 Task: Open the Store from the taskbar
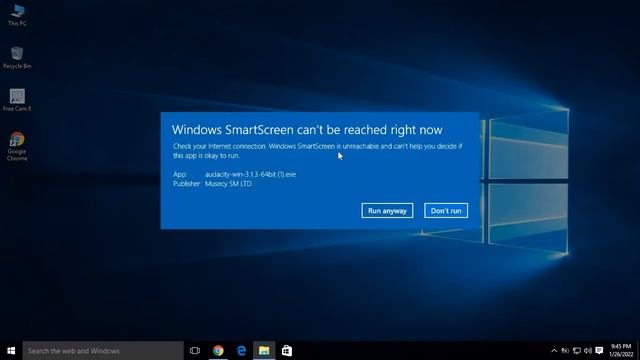click(x=287, y=351)
